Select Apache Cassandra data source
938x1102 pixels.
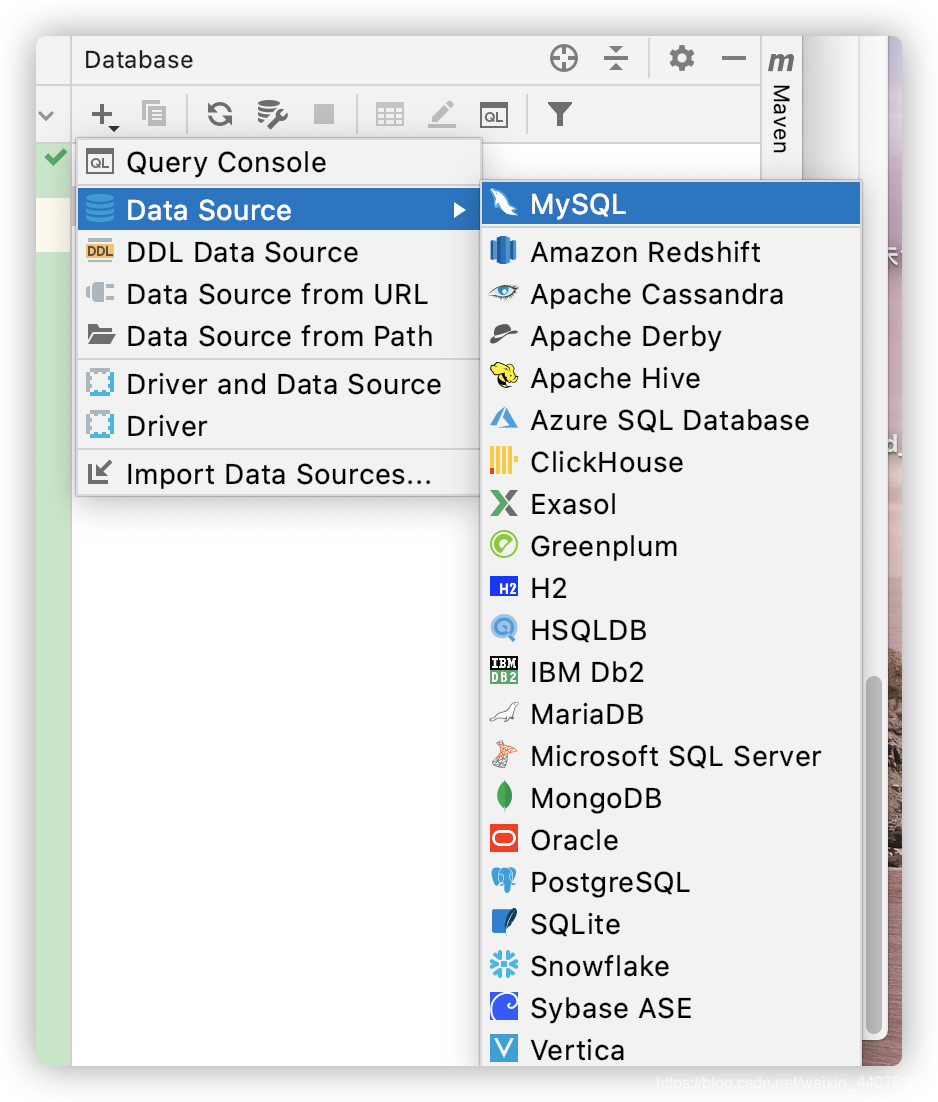click(x=671, y=294)
